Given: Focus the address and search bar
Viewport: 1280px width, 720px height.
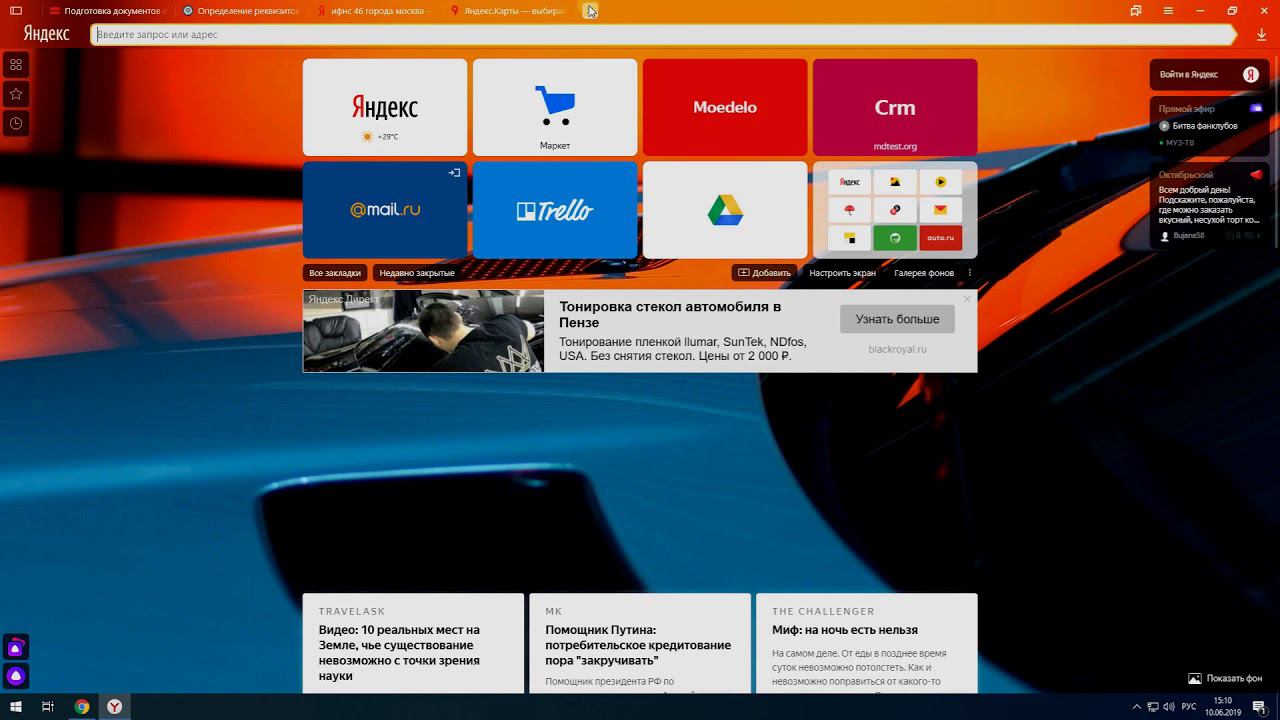Looking at the screenshot, I should tap(662, 34).
